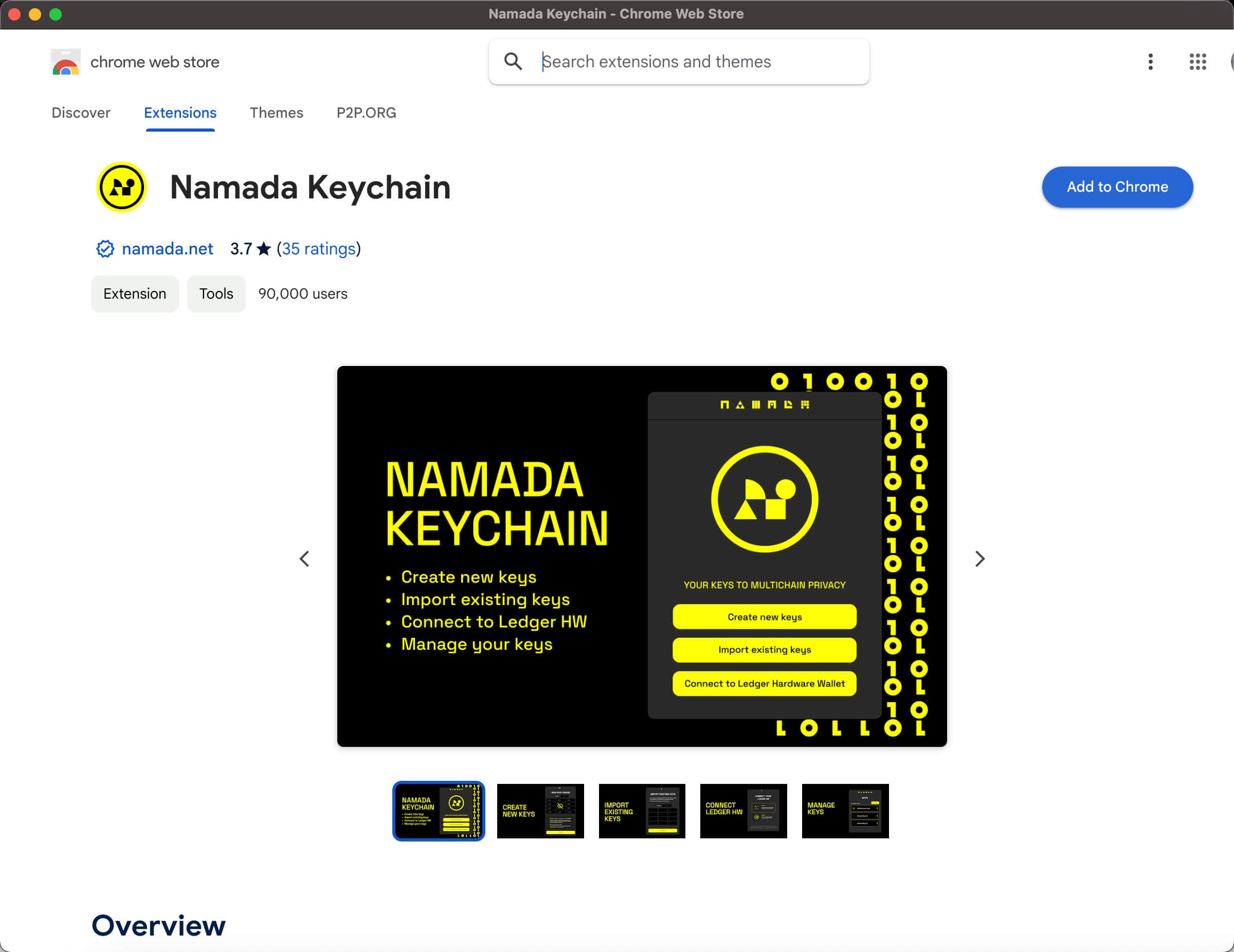Click the Chrome Web Store logo icon
The image size is (1234, 952).
tap(65, 62)
